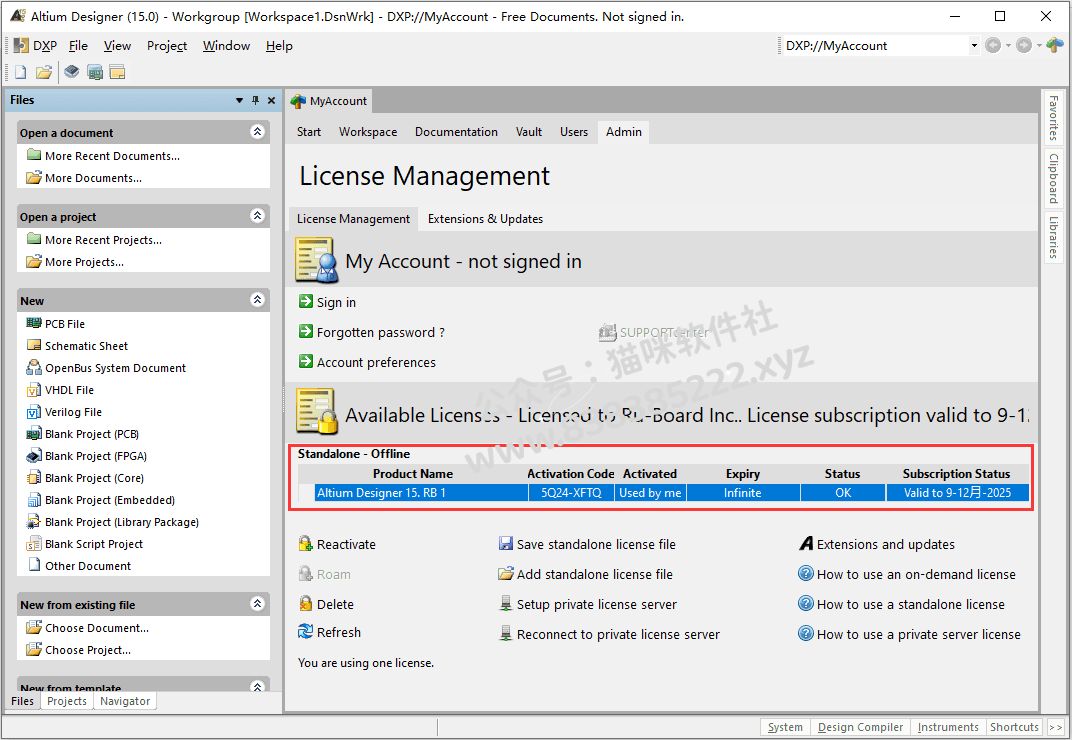Click the Design Compiler status bar button
Screen dimensions: 1072x740
(860, 727)
